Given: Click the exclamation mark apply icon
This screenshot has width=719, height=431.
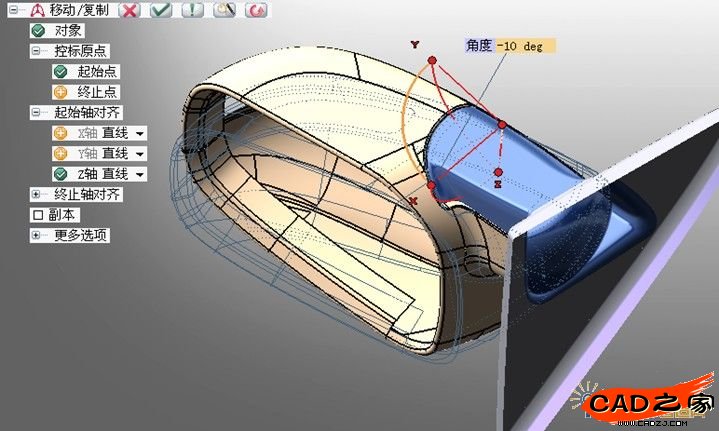Looking at the screenshot, I should (193, 10).
